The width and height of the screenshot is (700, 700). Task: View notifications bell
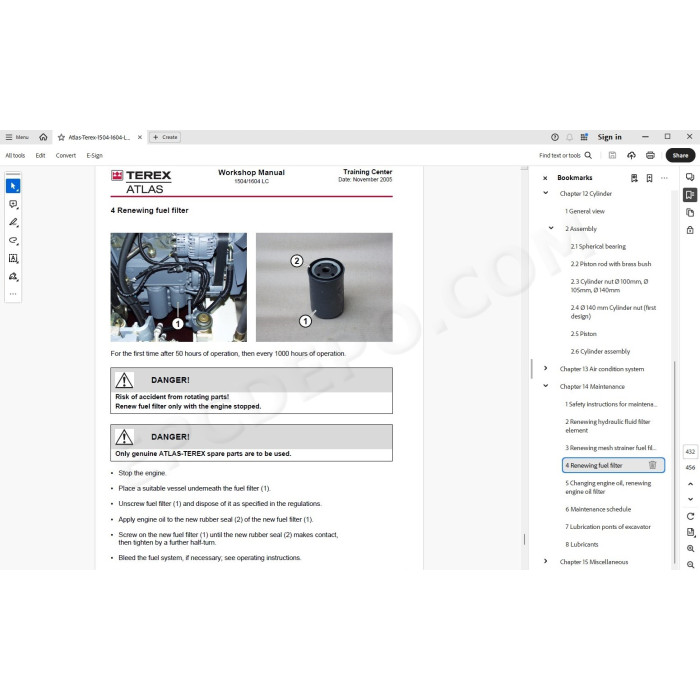pos(569,137)
